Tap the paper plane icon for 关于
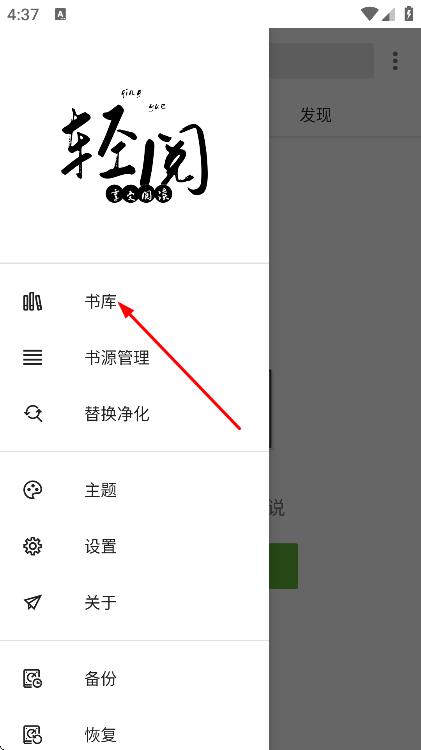This screenshot has height=750, width=421. click(33, 602)
